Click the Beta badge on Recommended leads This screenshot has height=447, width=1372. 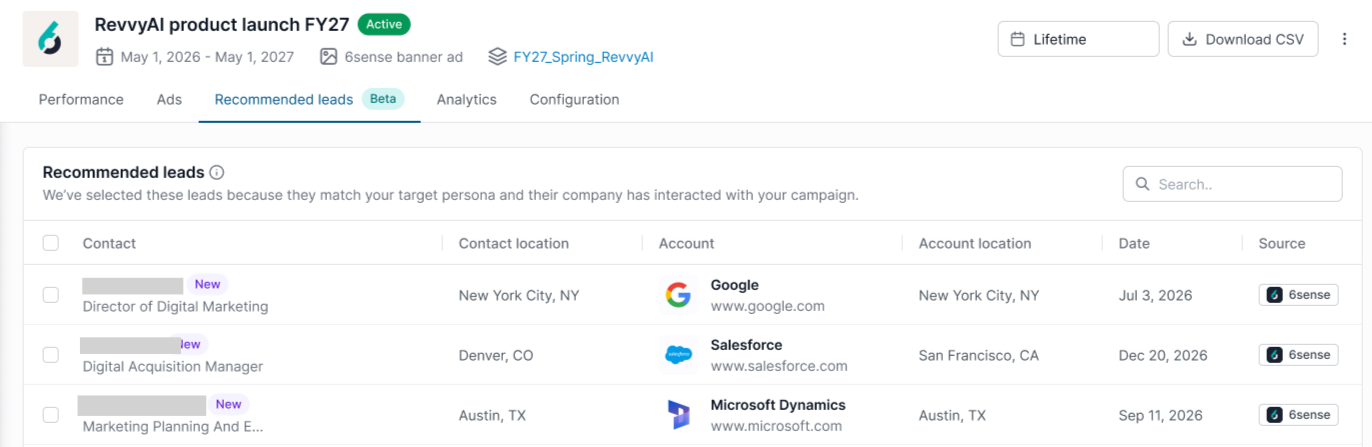(383, 98)
